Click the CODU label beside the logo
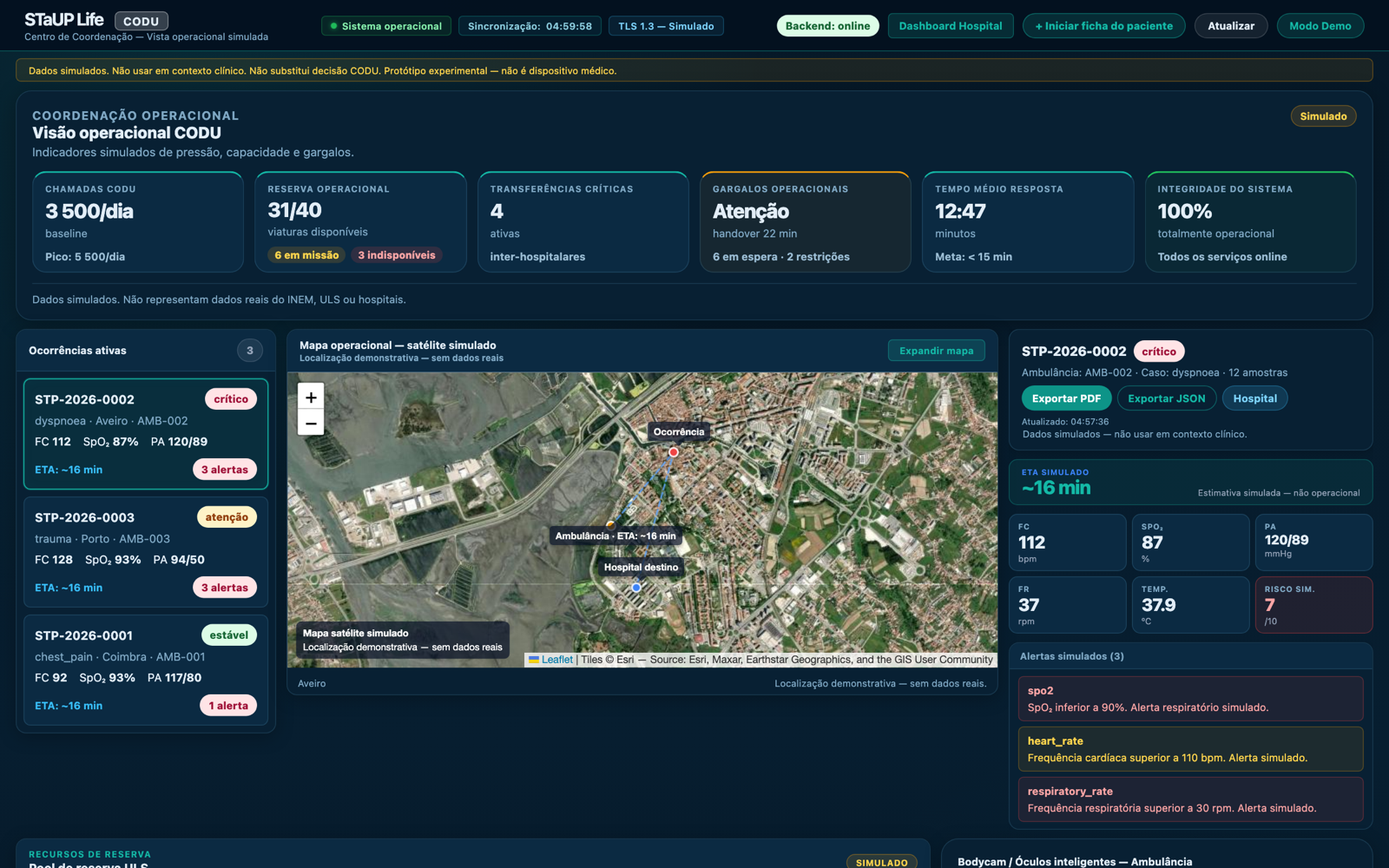The height and width of the screenshot is (868, 1389). click(x=142, y=21)
